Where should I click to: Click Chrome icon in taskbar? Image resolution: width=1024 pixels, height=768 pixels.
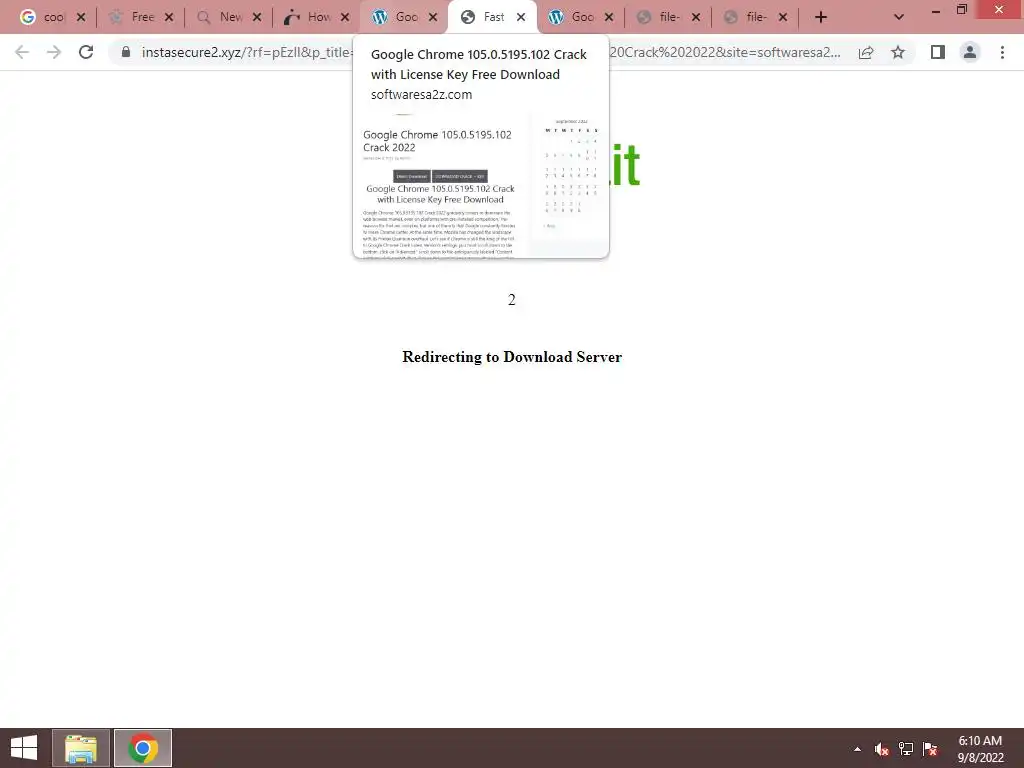[143, 748]
